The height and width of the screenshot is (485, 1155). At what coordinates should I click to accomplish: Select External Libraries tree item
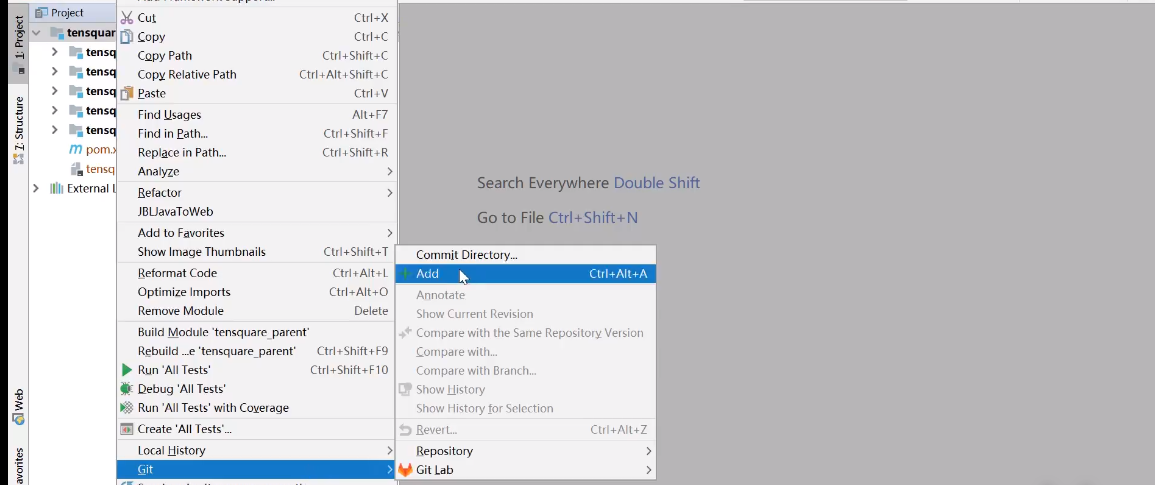pos(82,189)
